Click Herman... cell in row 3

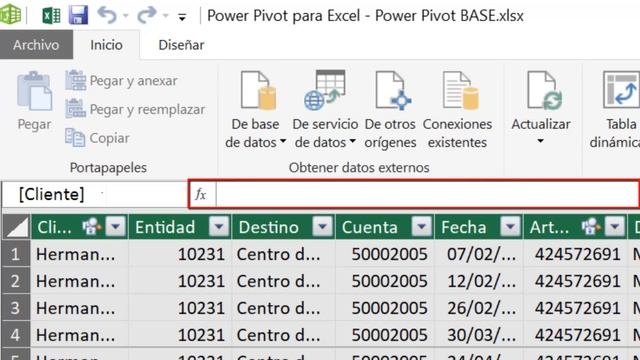pos(80,308)
